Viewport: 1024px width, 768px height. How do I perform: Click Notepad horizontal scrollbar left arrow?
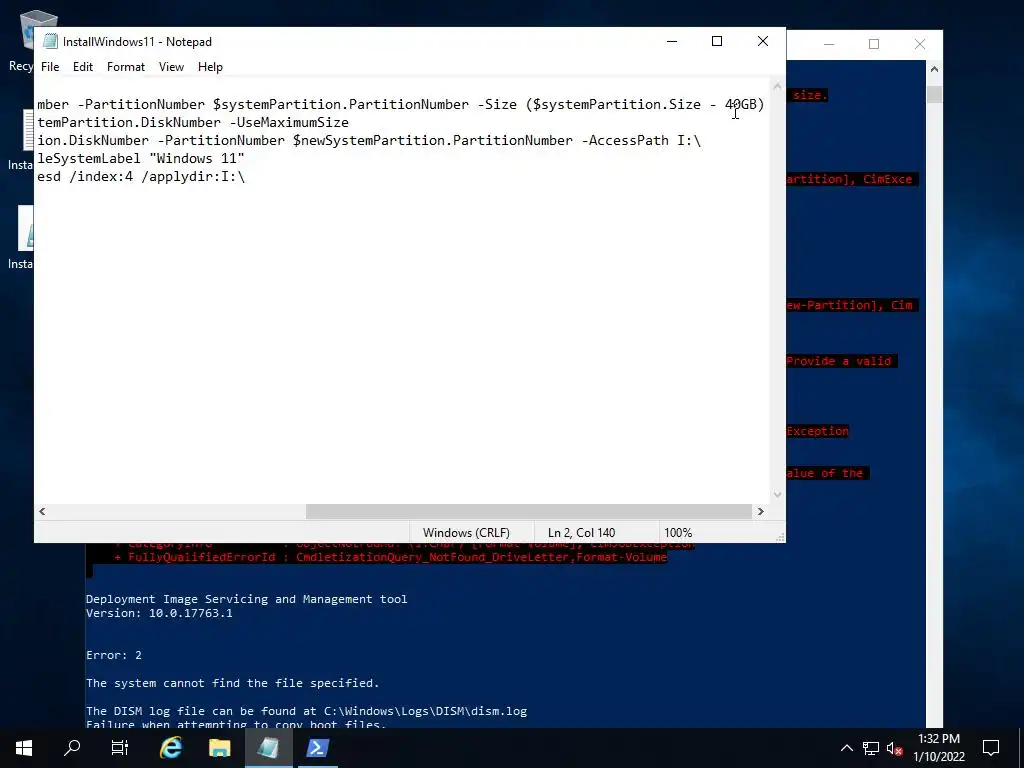(x=42, y=511)
